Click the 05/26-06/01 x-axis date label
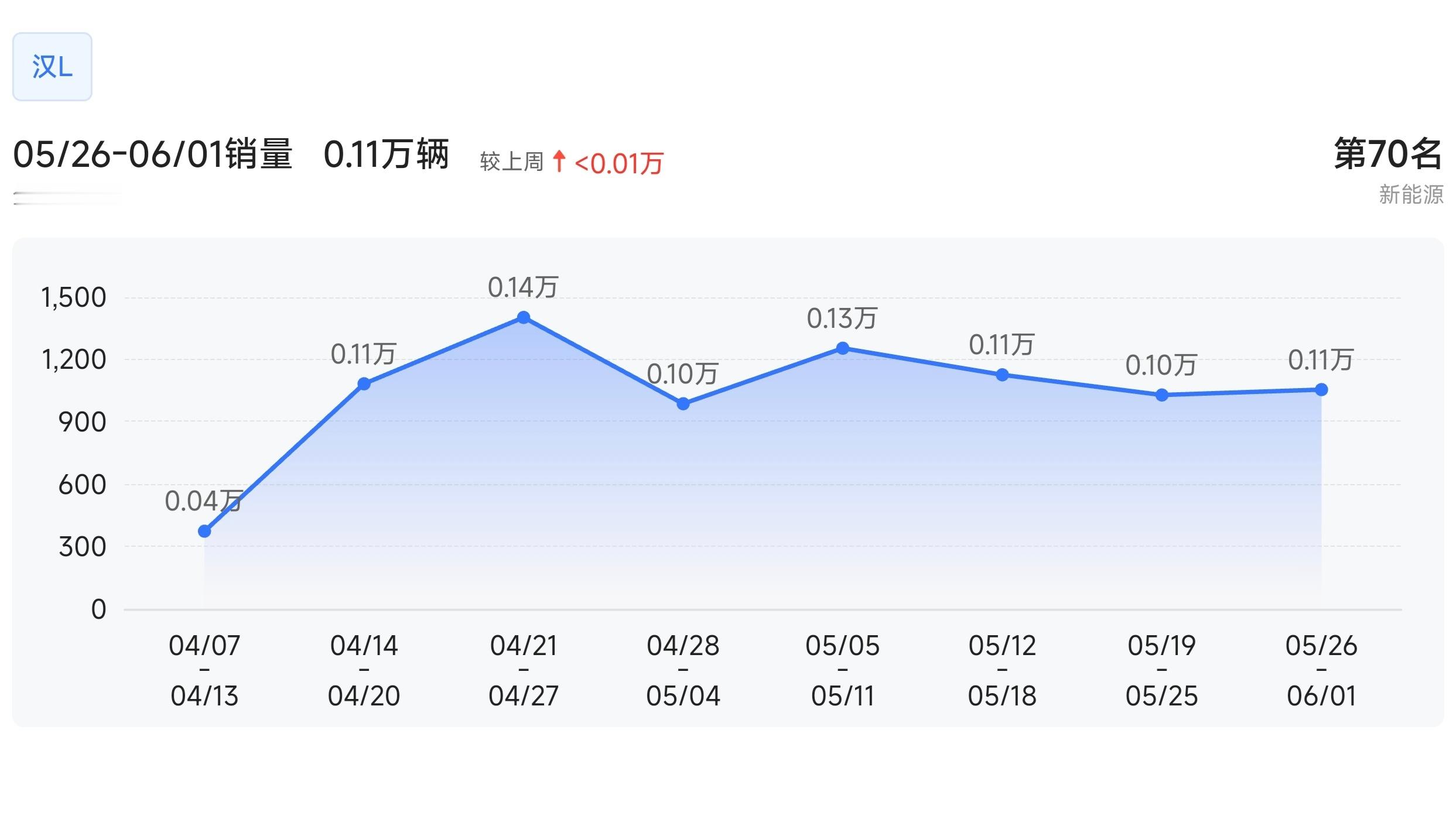Image resolution: width=1456 pixels, height=819 pixels. pos(1321,670)
